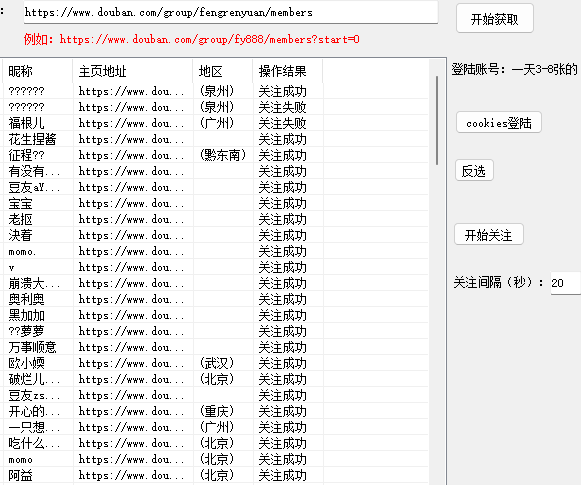
Task: Select the row named 征程??
Action: coord(215,155)
